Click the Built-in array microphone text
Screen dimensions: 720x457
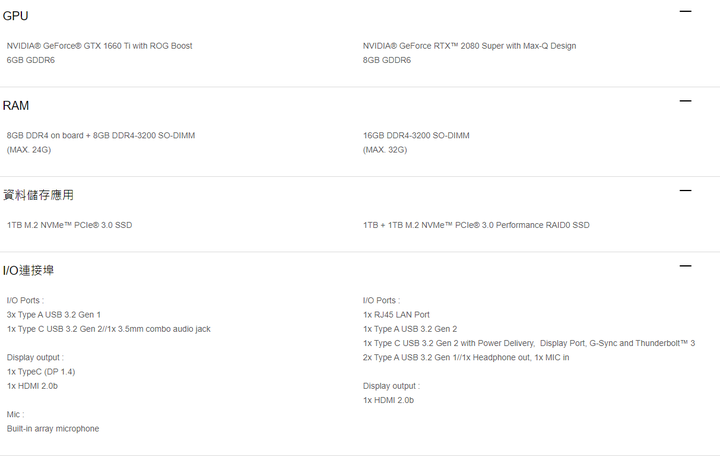pos(53,429)
